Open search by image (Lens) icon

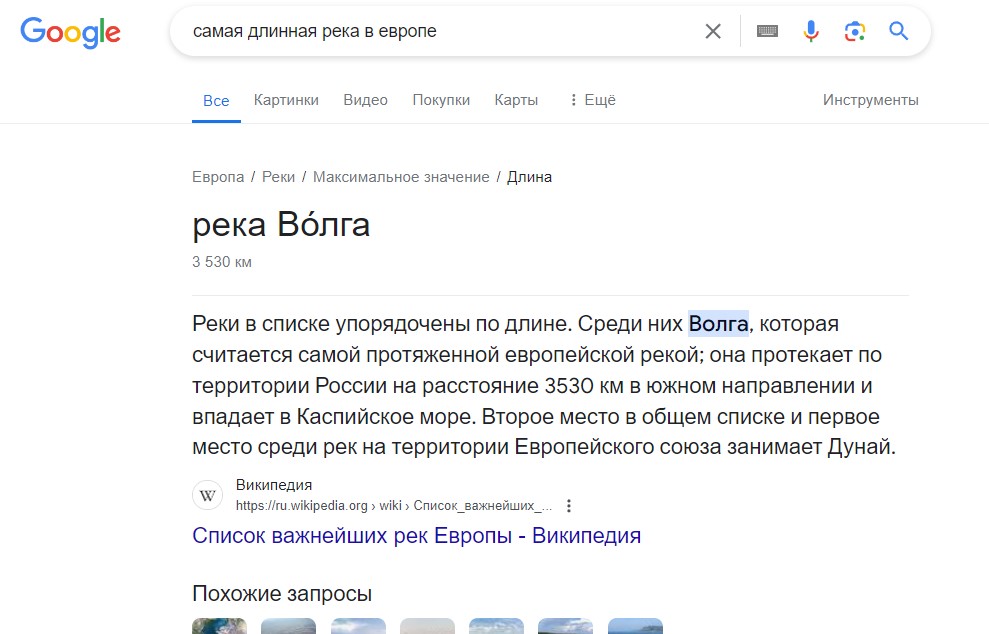[855, 31]
